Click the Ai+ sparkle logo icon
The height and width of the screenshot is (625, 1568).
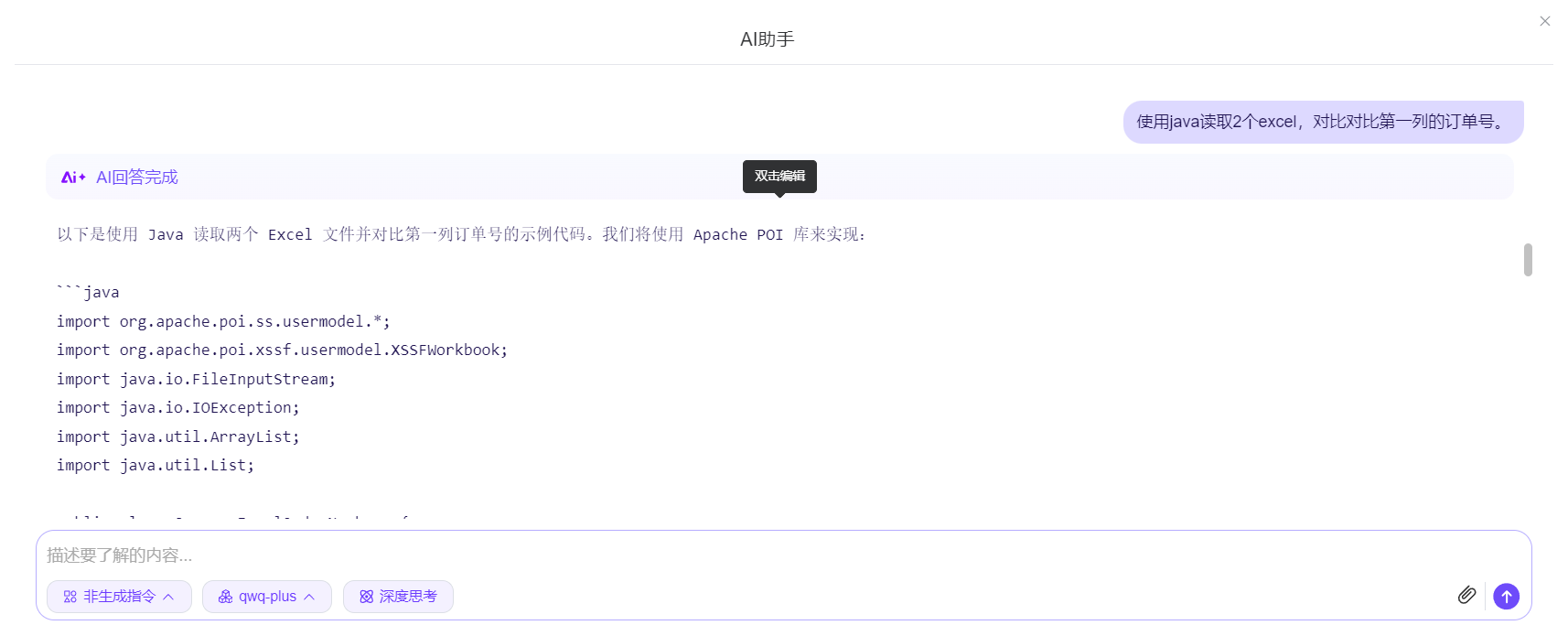pos(73,178)
